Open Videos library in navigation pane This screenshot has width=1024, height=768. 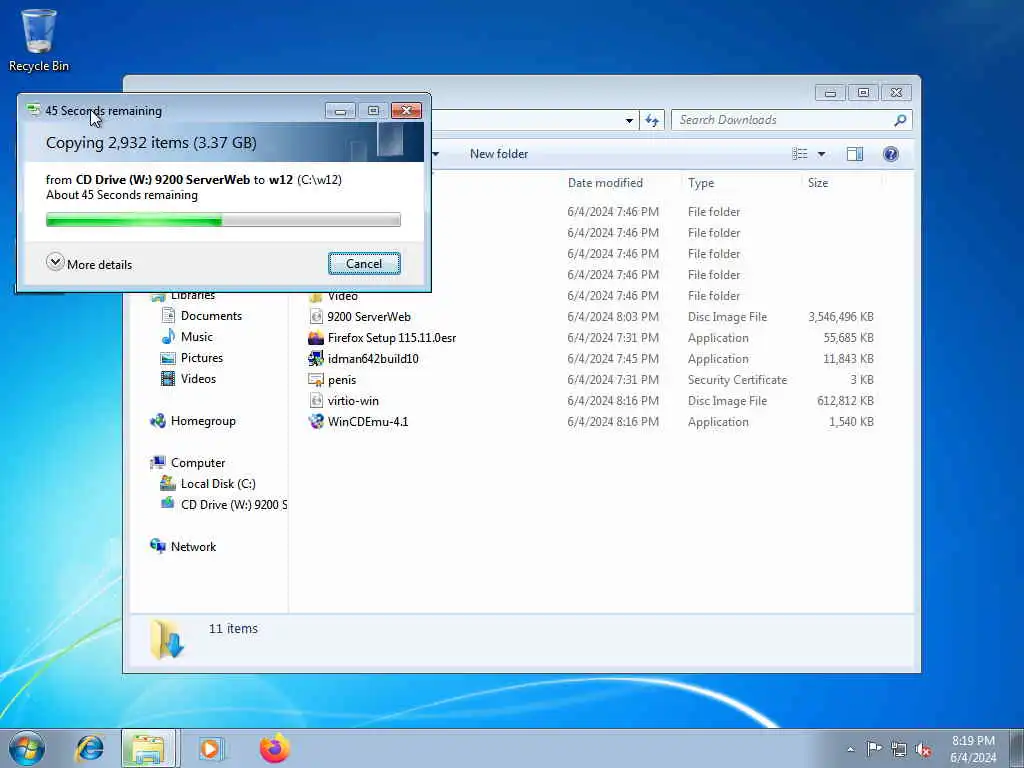[x=198, y=378]
